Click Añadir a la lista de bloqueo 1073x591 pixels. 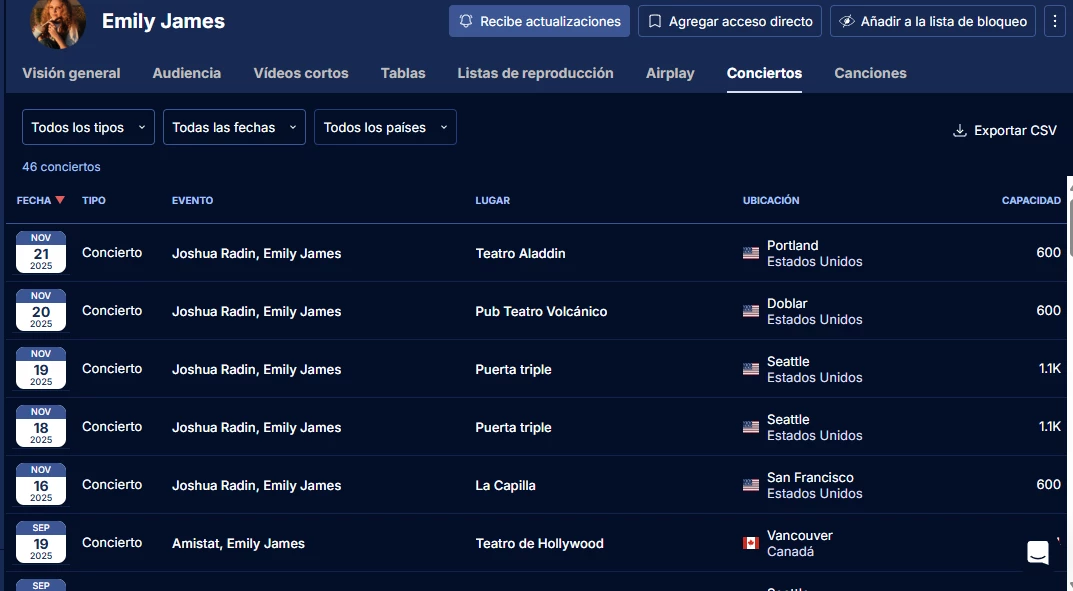click(933, 21)
